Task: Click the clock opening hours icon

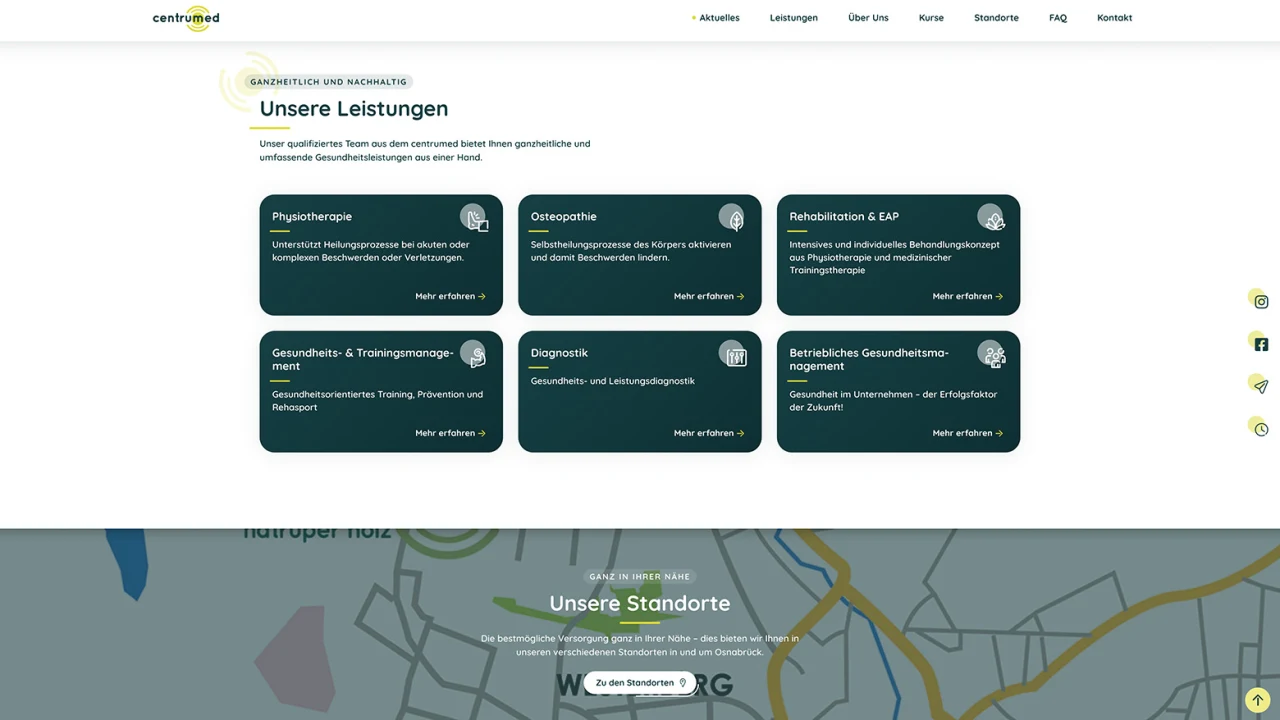Action: (1260, 429)
